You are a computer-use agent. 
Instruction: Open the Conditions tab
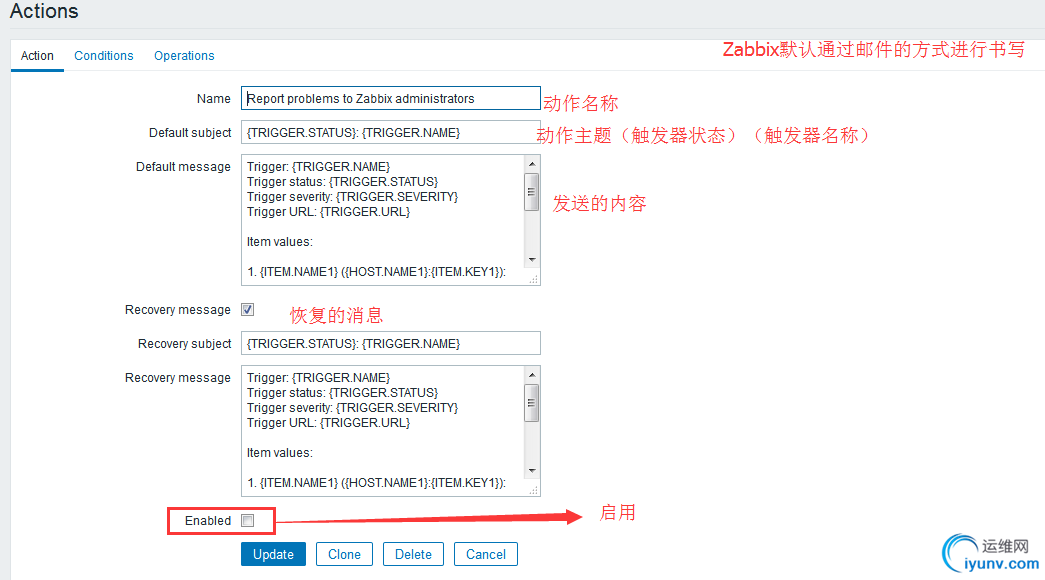tap(103, 56)
